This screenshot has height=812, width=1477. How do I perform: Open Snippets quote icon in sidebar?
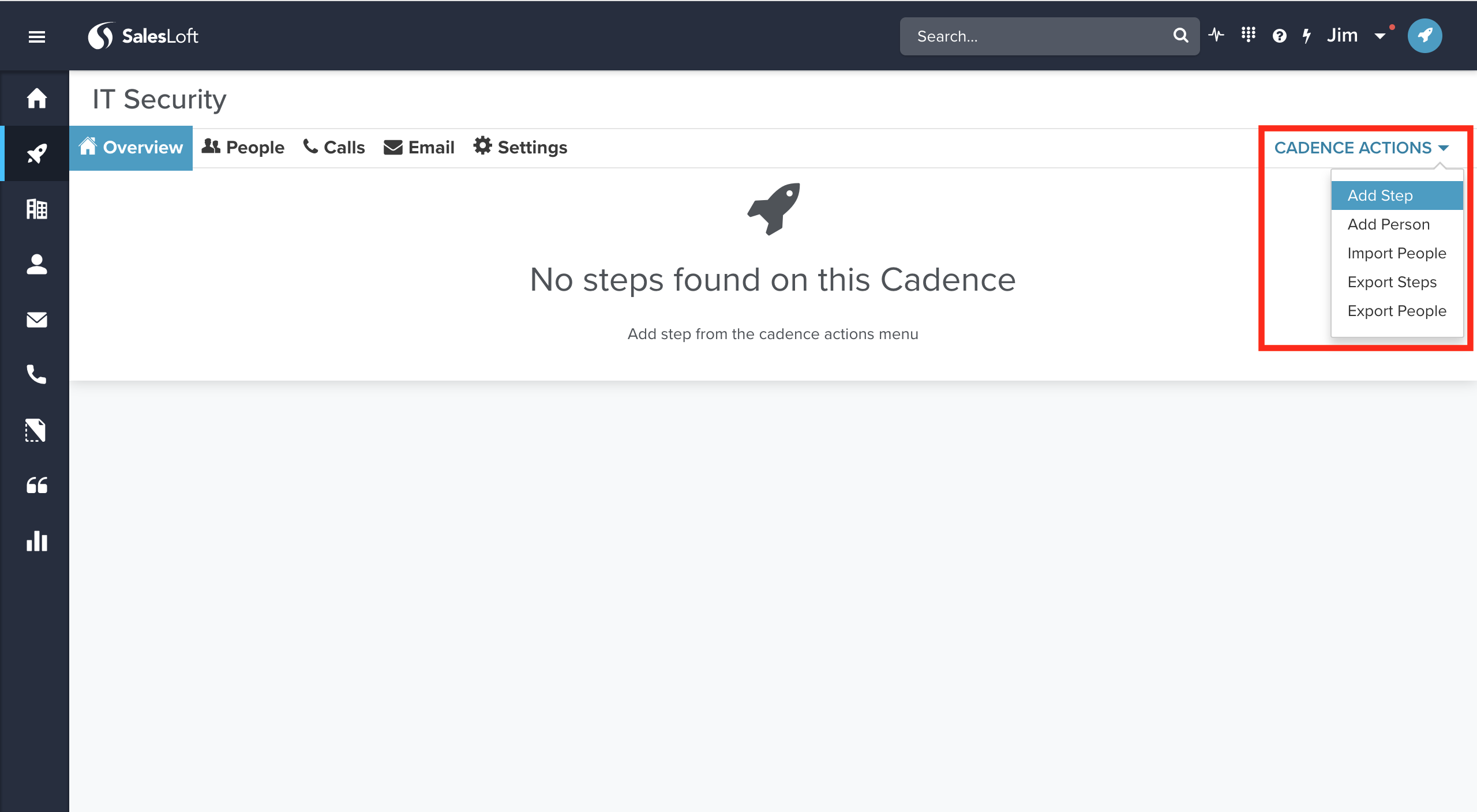pos(37,486)
